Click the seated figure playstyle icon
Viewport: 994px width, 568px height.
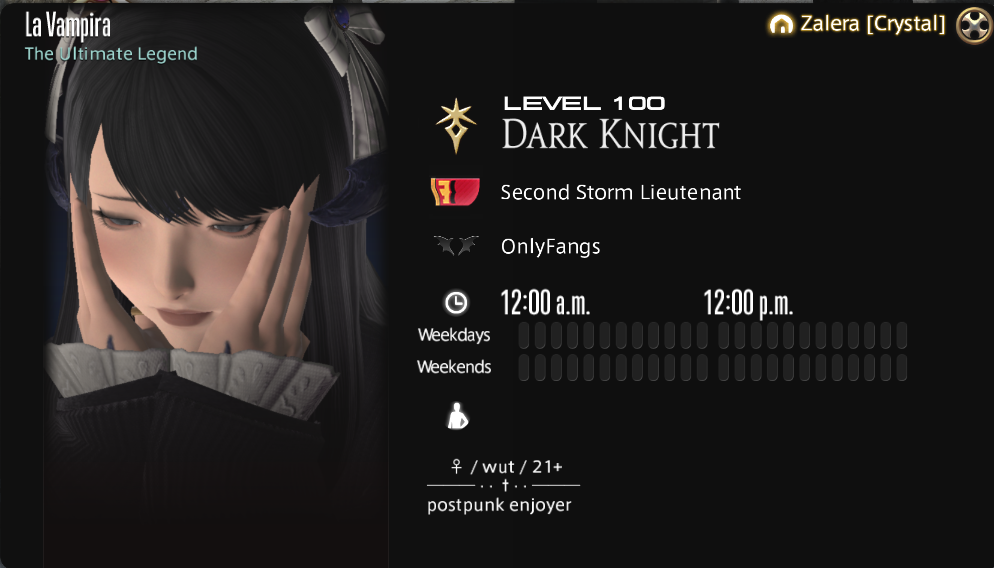[457, 416]
